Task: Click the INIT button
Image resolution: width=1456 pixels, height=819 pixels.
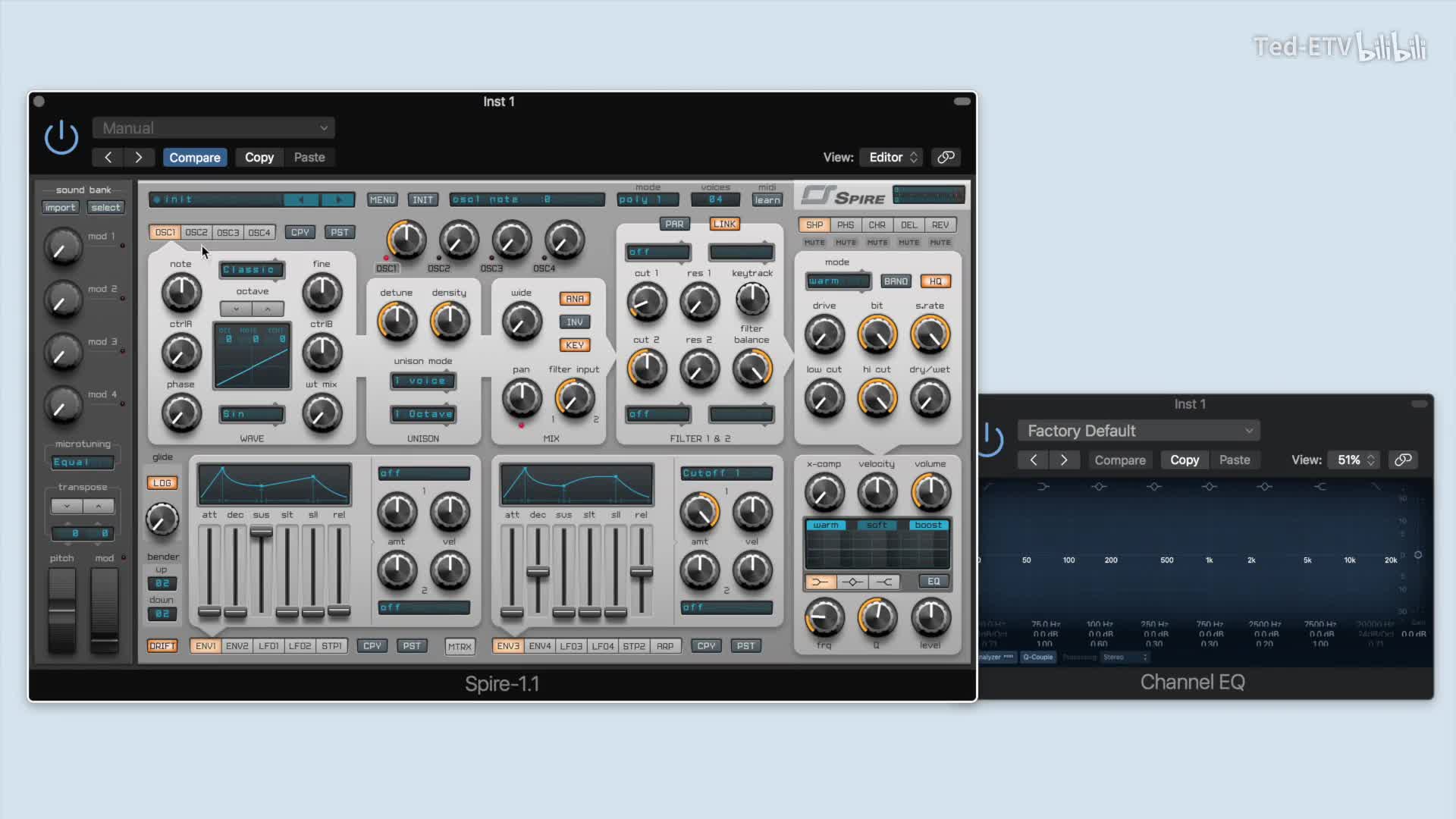Action: click(x=423, y=199)
